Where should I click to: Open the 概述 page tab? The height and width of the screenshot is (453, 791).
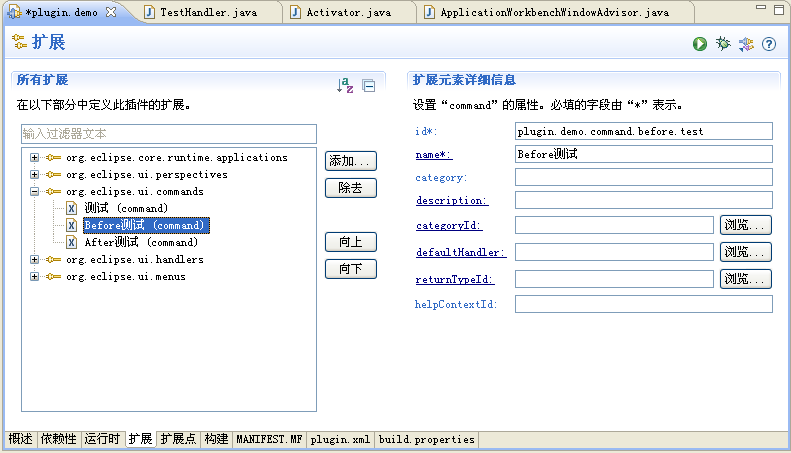(21, 439)
